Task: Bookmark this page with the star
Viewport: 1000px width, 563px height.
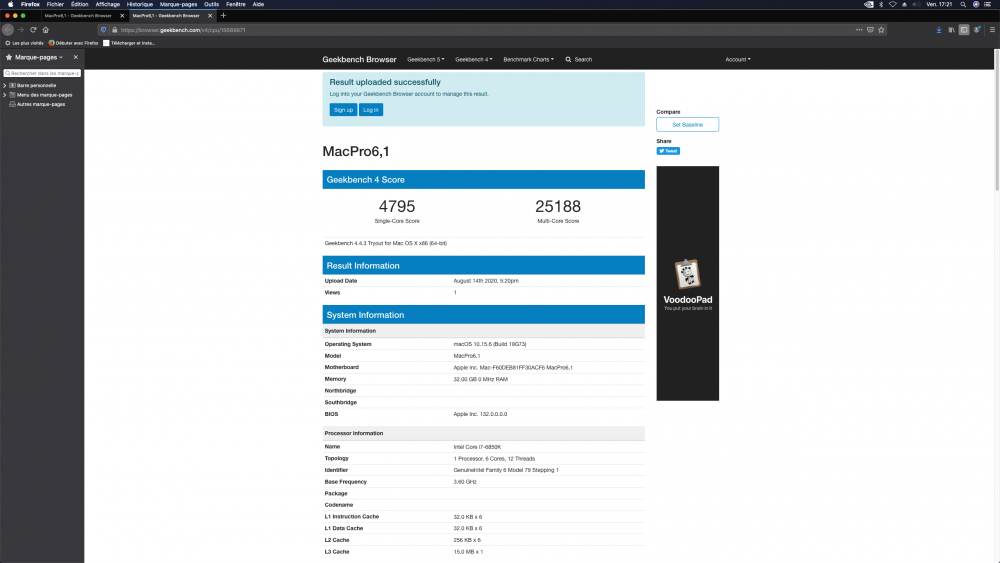Action: click(881, 30)
